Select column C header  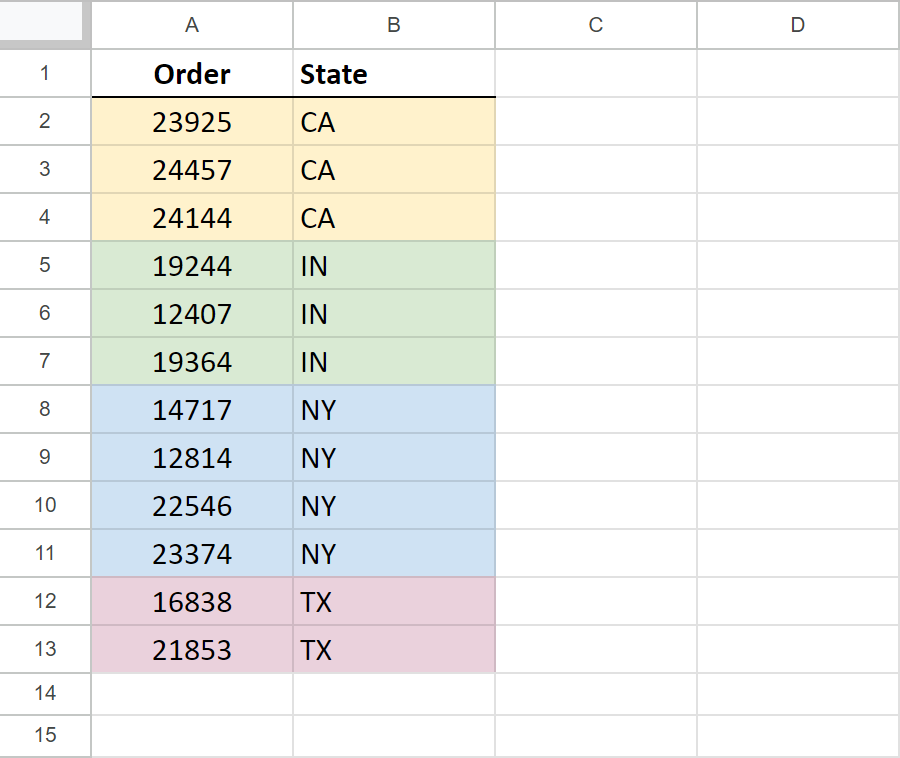coord(595,26)
